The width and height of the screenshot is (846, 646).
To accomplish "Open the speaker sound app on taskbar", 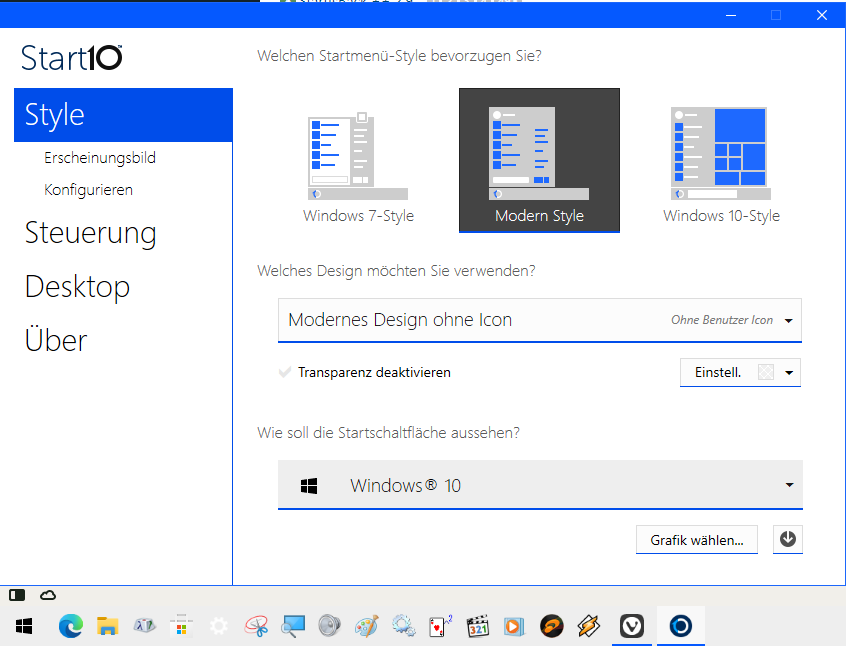I will coord(330,626).
